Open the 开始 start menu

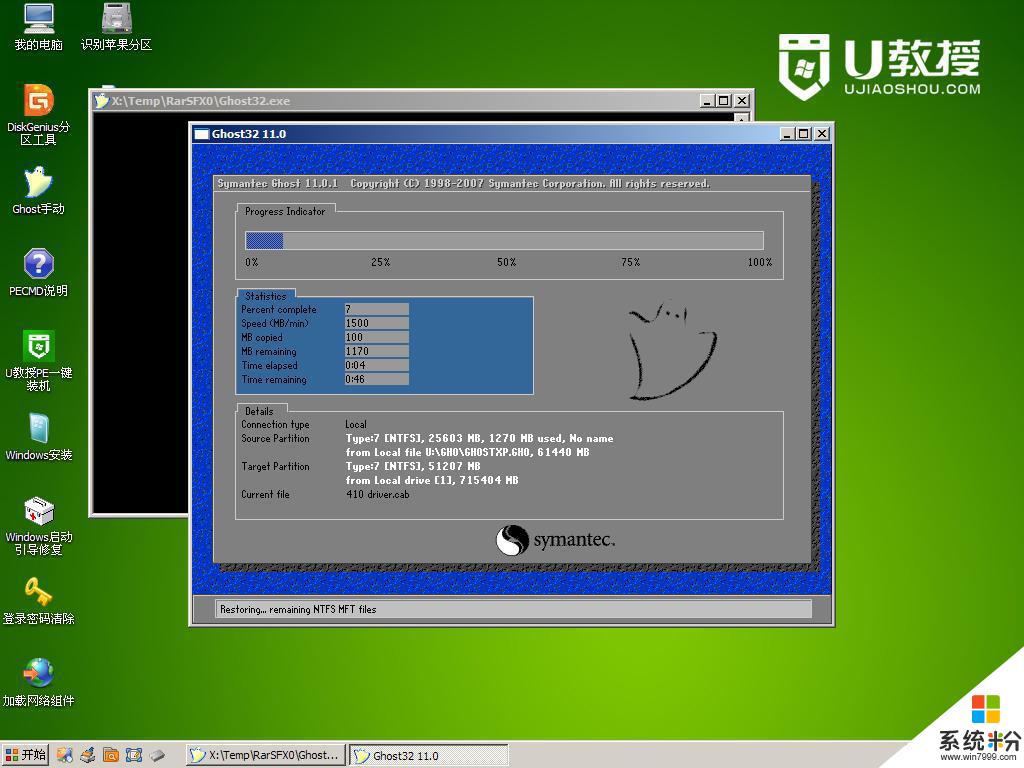[25, 755]
